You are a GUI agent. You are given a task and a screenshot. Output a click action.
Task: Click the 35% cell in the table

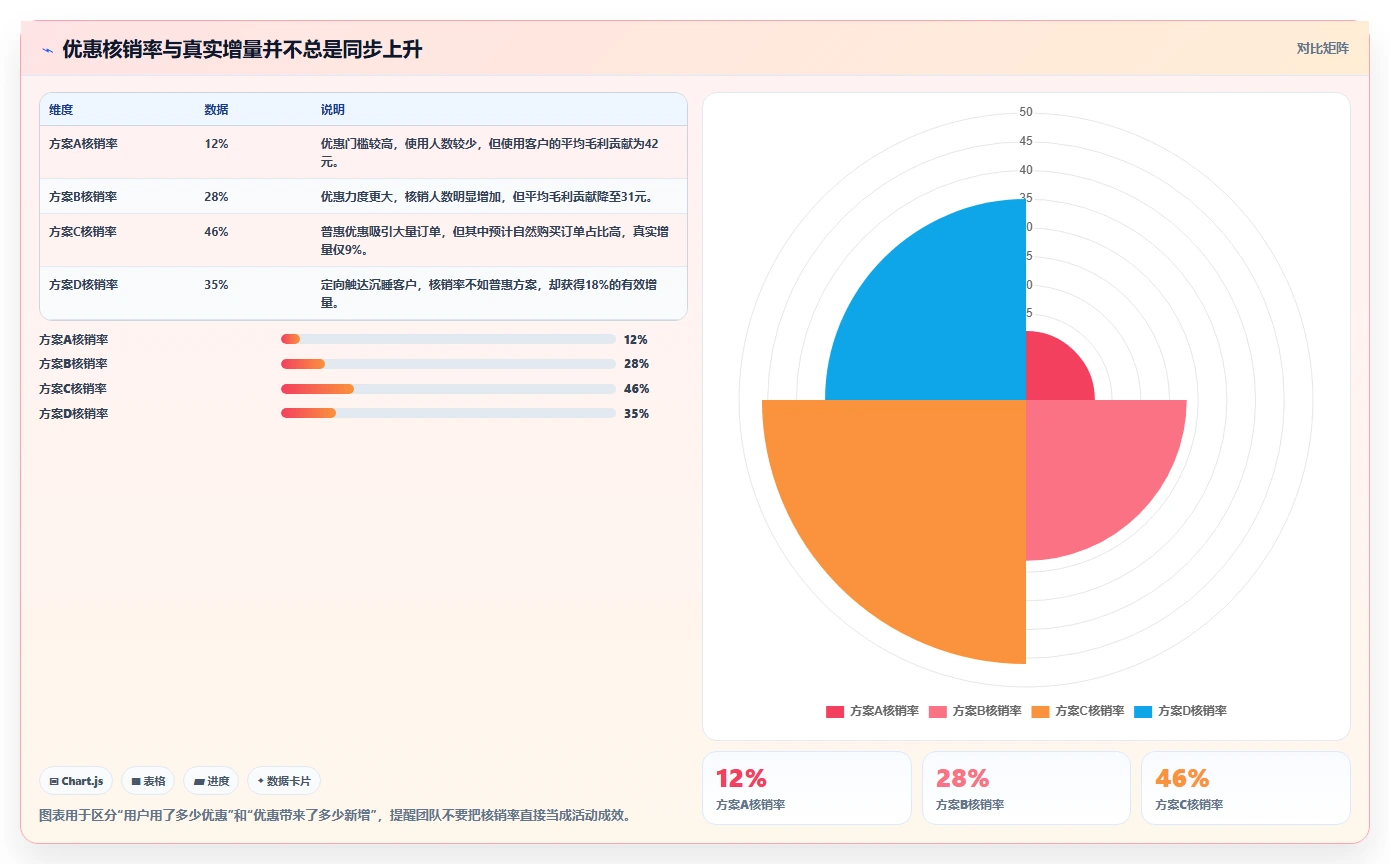point(216,285)
